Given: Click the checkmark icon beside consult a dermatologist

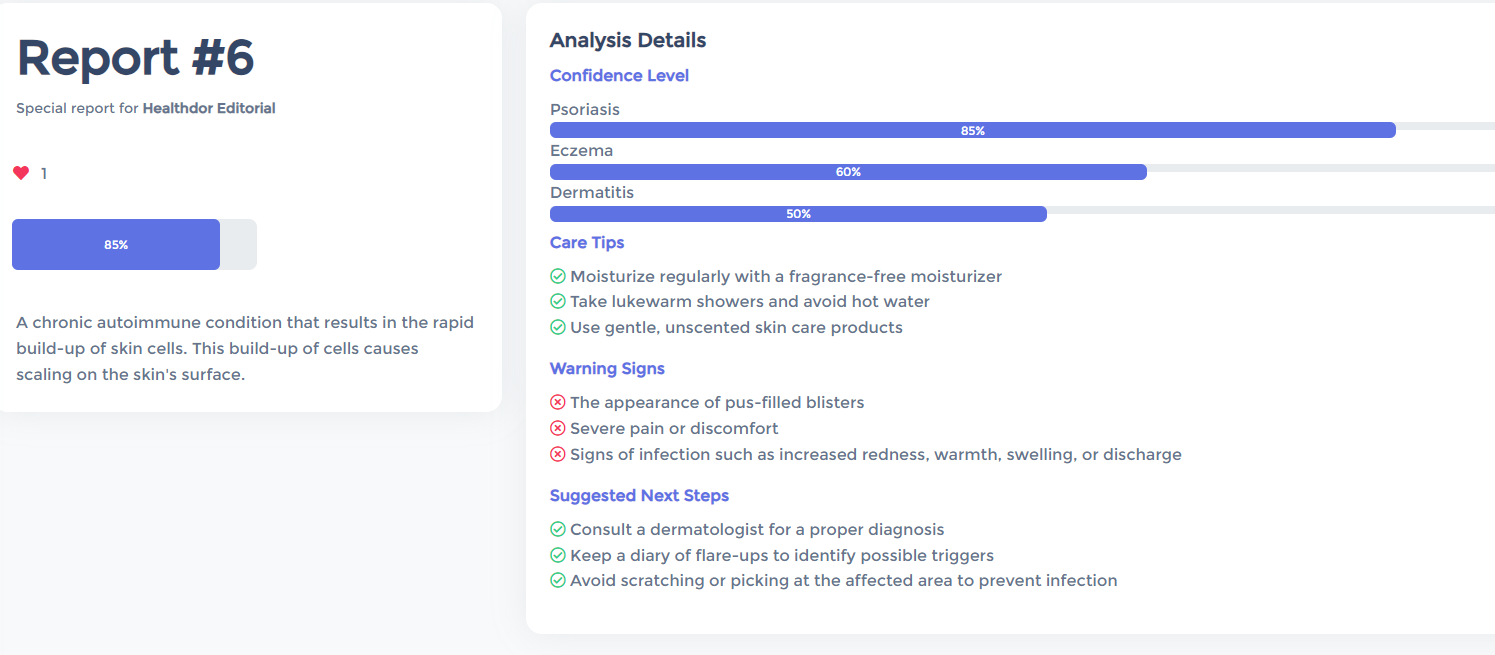Looking at the screenshot, I should 558,529.
